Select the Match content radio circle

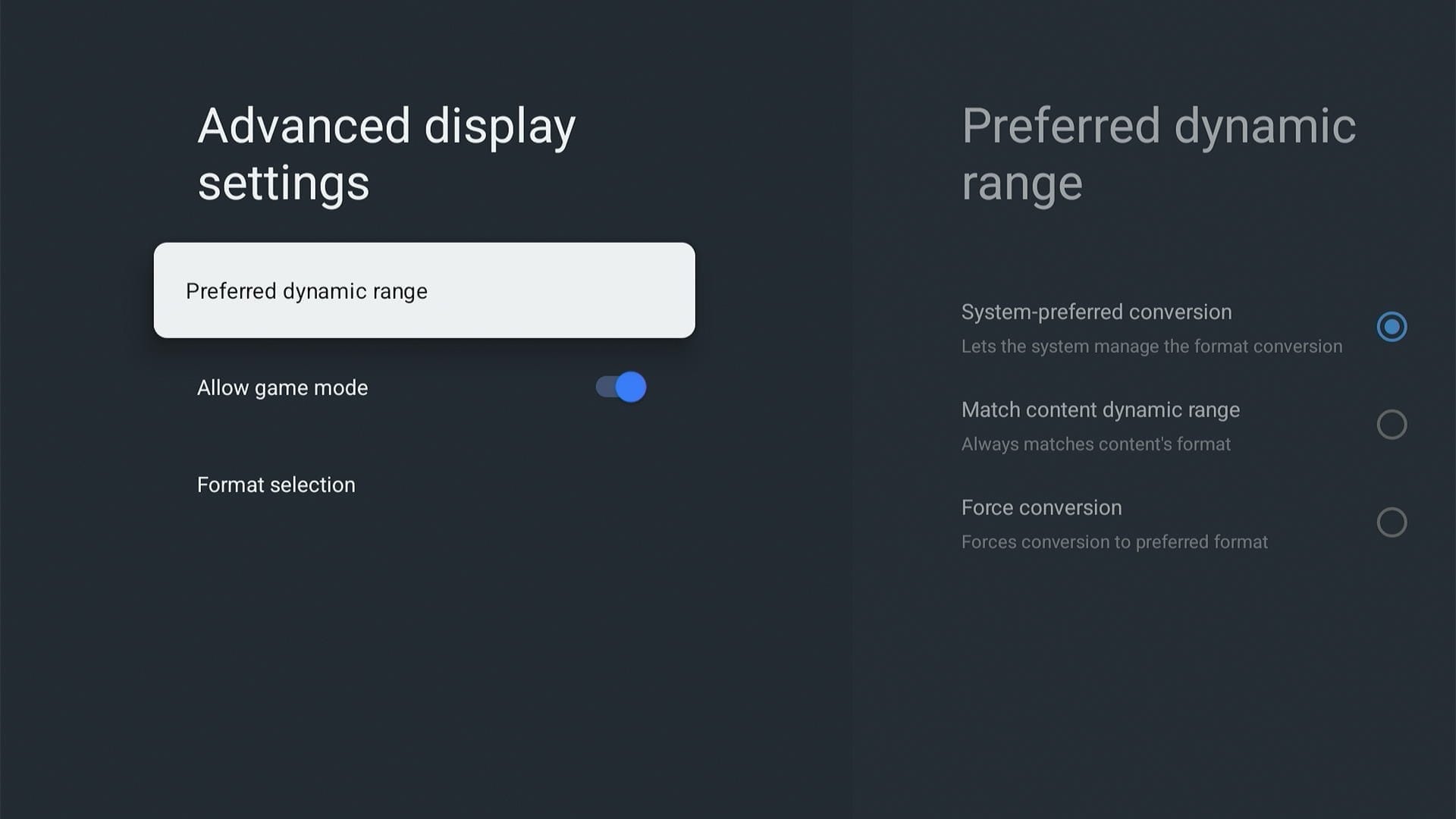[1392, 425]
